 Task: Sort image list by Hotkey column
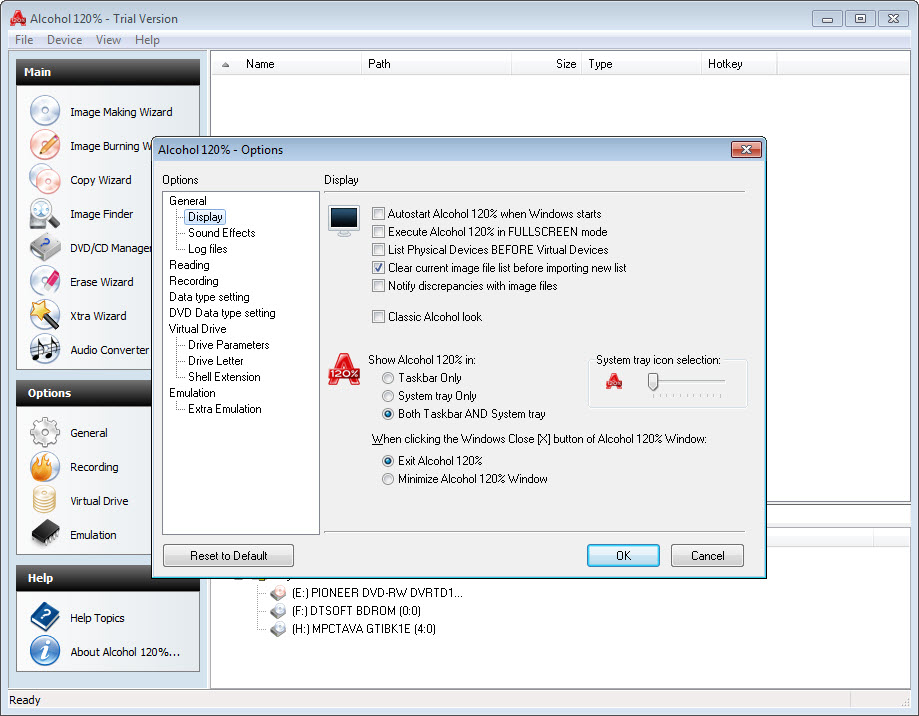tap(739, 64)
